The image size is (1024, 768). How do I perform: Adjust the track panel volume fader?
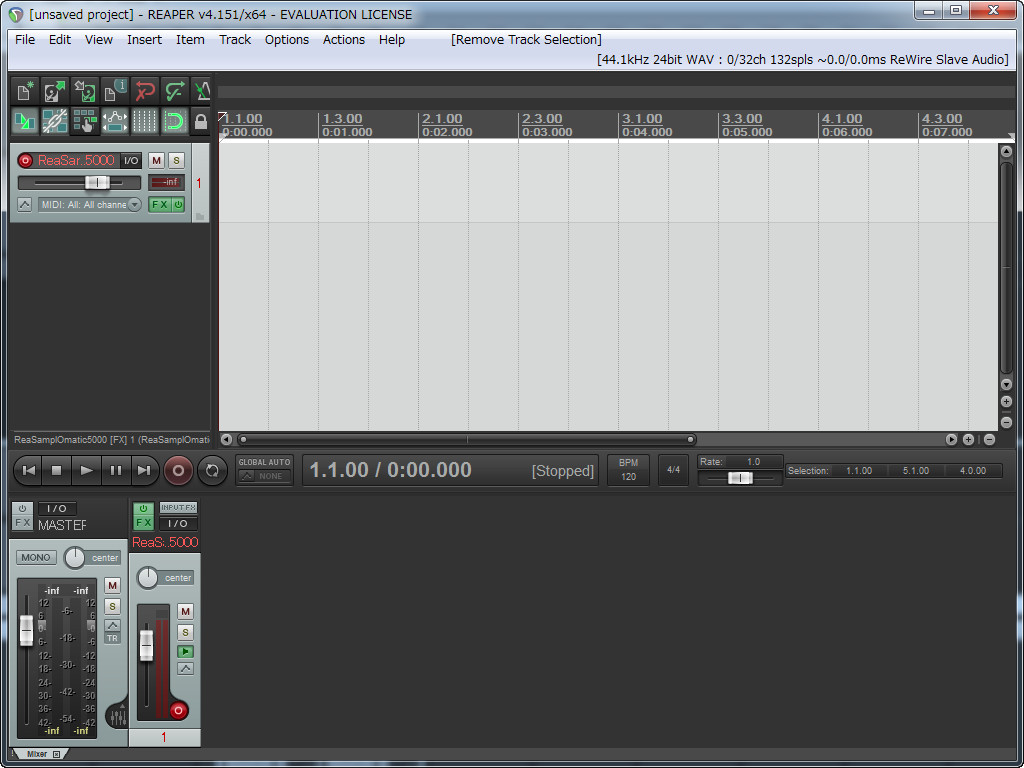[98, 183]
